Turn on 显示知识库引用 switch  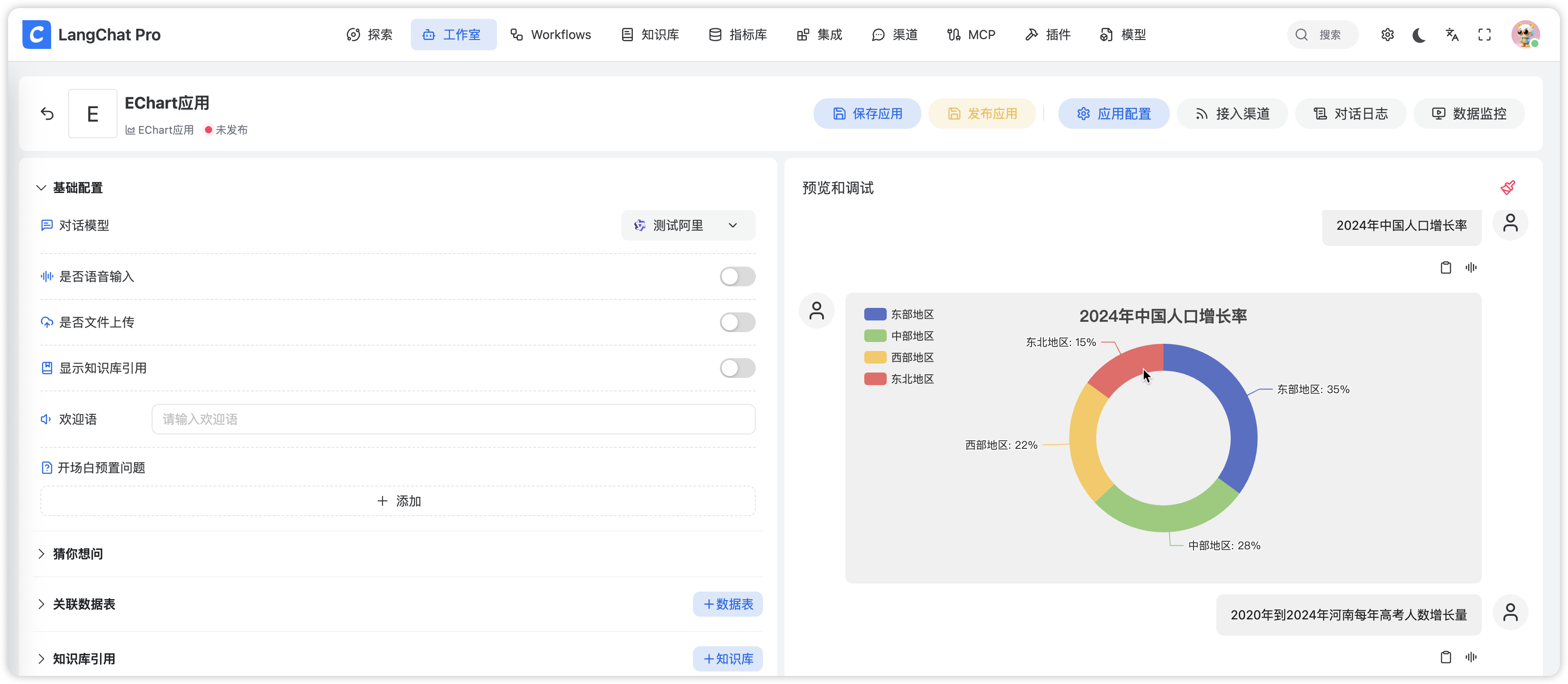pyautogui.click(x=737, y=368)
